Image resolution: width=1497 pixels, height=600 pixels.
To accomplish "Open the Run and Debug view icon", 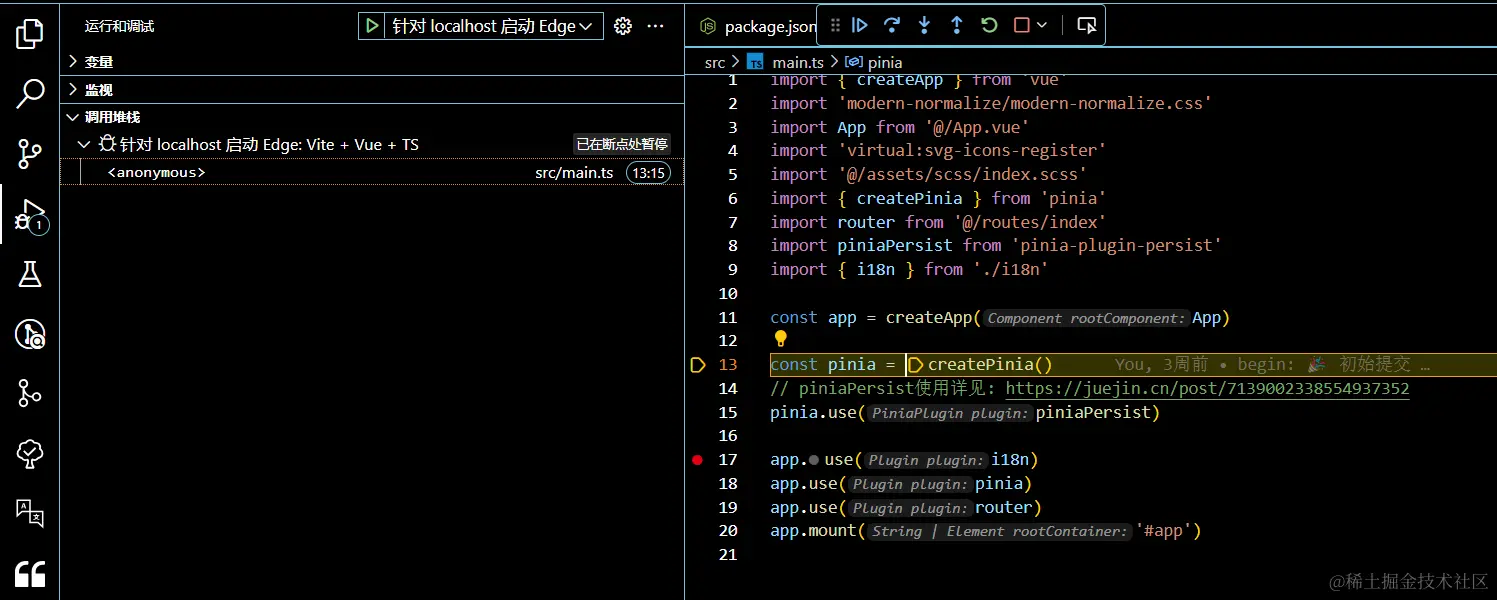I will (x=30, y=214).
